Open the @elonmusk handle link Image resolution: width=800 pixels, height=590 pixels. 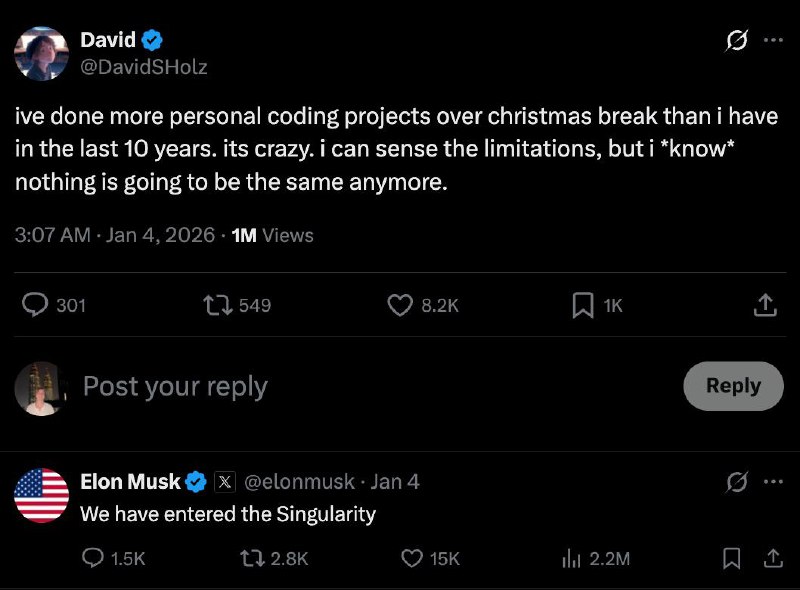299,482
